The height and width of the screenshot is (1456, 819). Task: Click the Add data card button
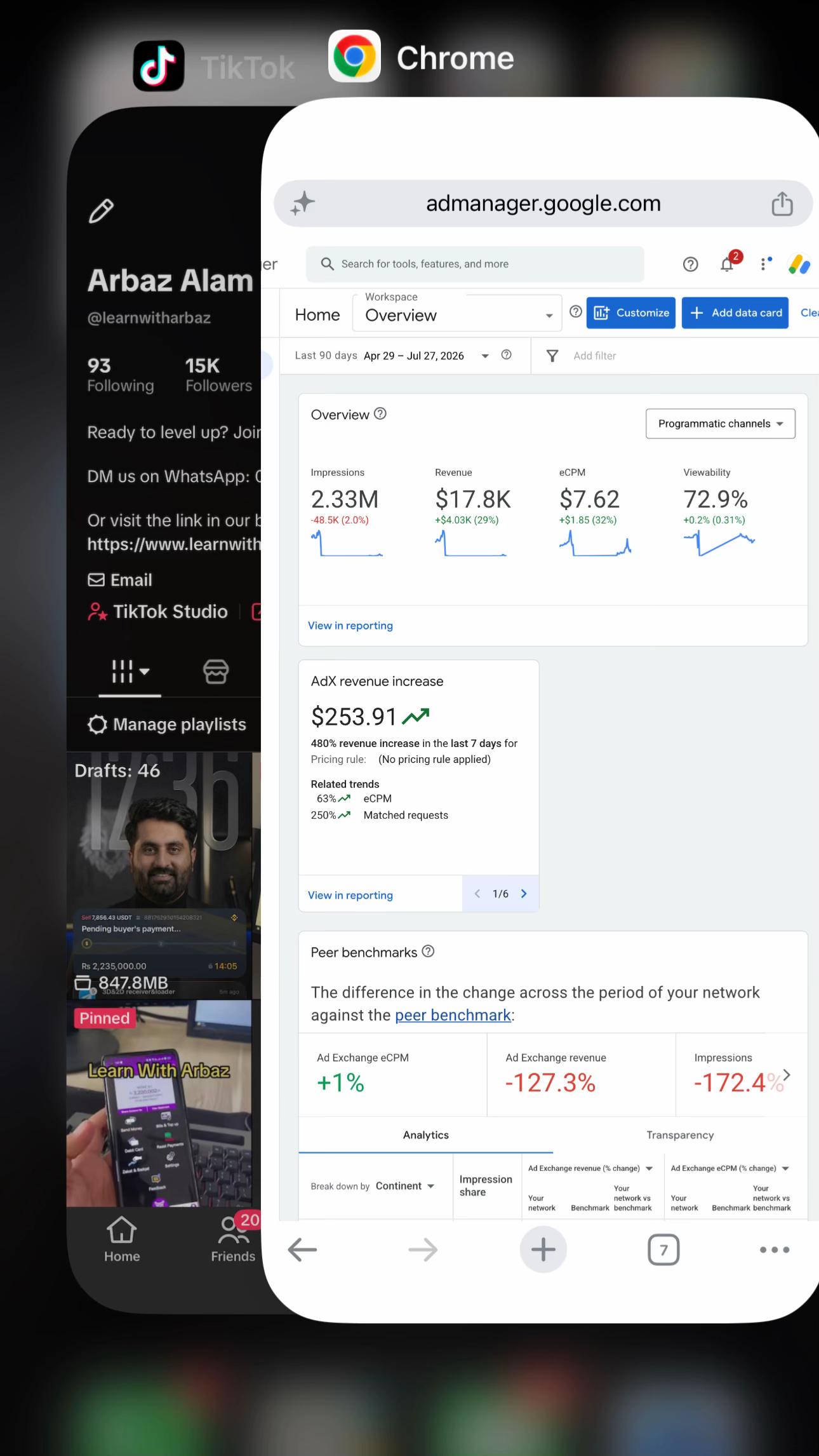[x=735, y=313]
